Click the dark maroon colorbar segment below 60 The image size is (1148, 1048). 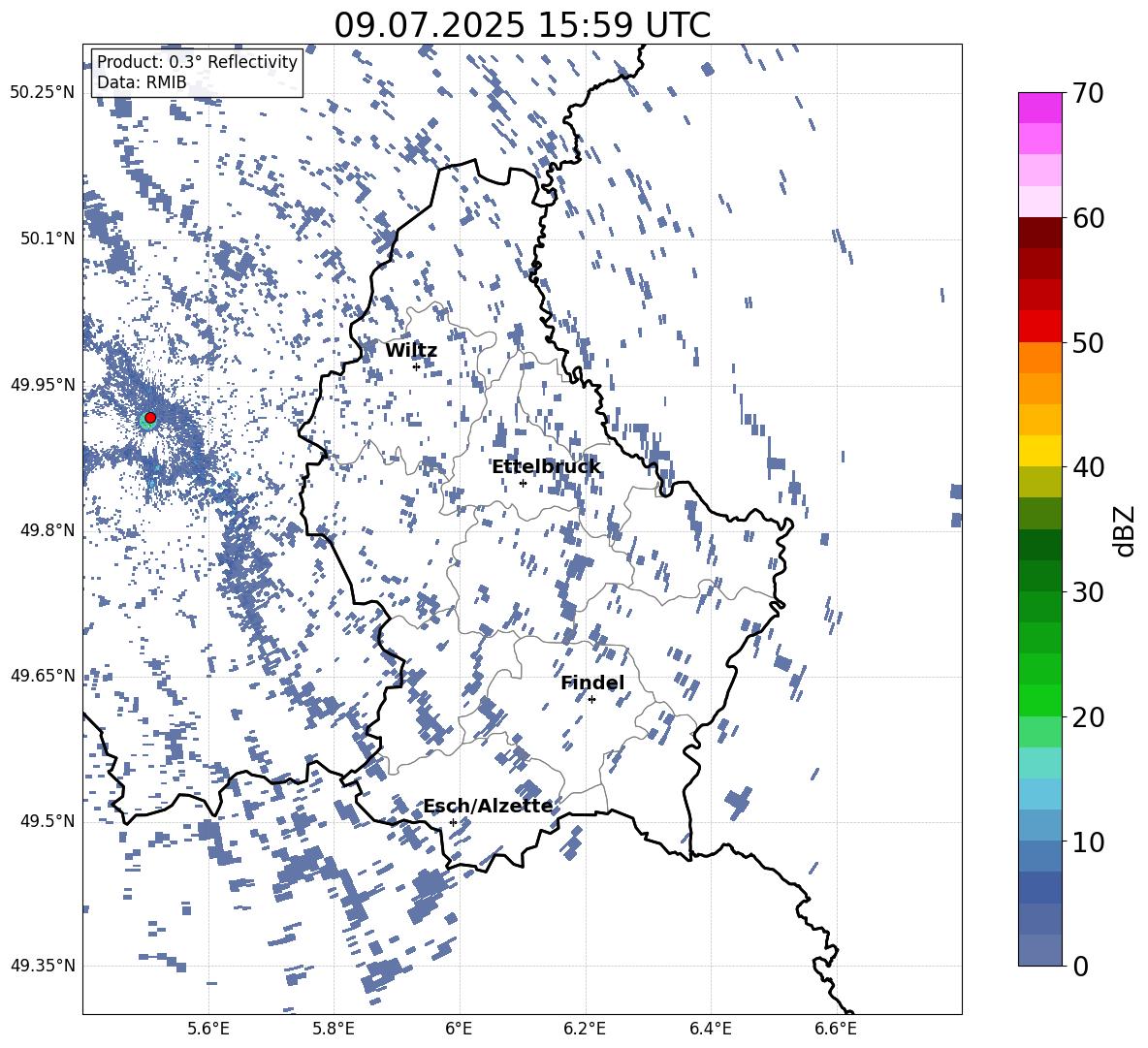pos(1039,233)
